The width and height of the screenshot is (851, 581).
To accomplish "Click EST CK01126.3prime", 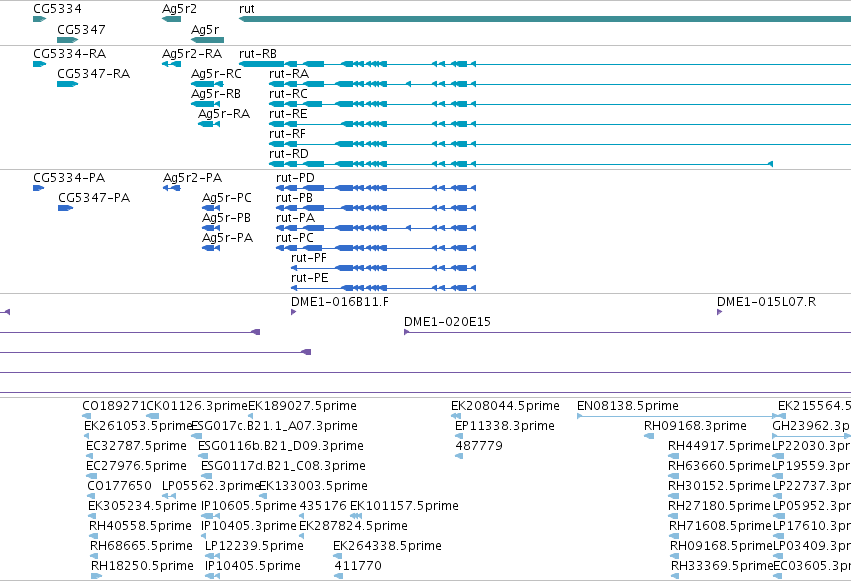I will point(198,406).
